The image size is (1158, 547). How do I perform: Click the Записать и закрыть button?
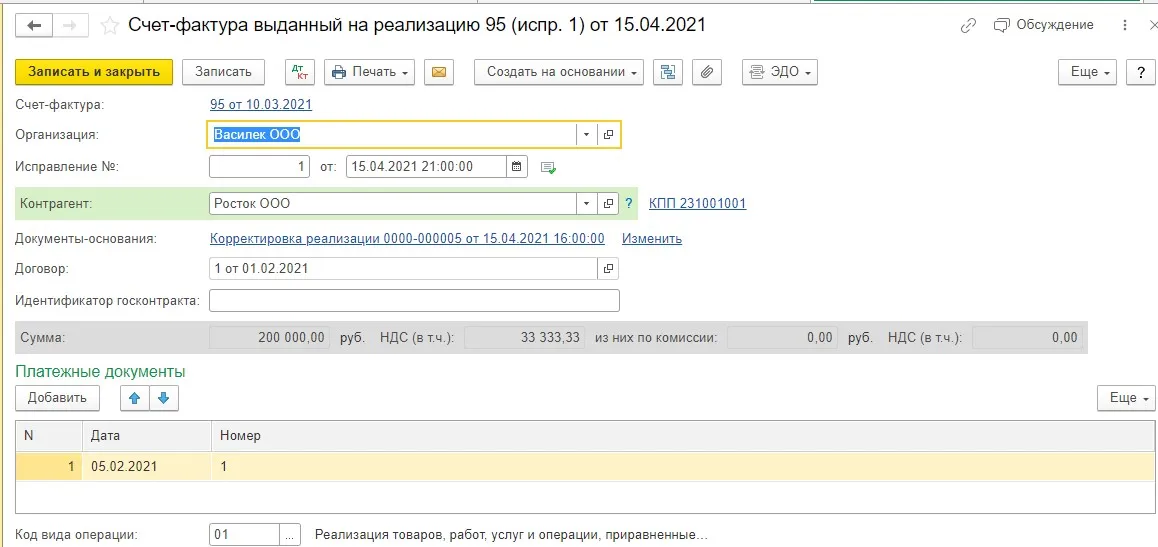click(x=94, y=72)
